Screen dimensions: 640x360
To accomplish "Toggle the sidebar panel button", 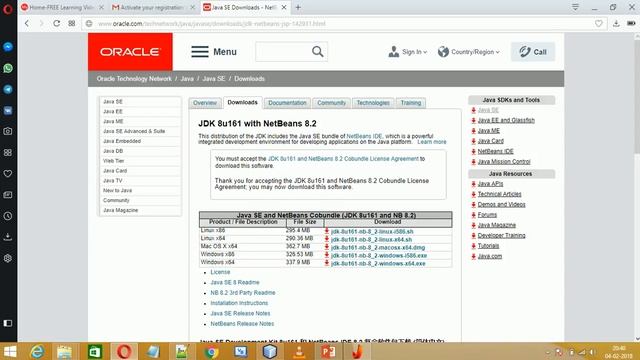I will [8, 323].
